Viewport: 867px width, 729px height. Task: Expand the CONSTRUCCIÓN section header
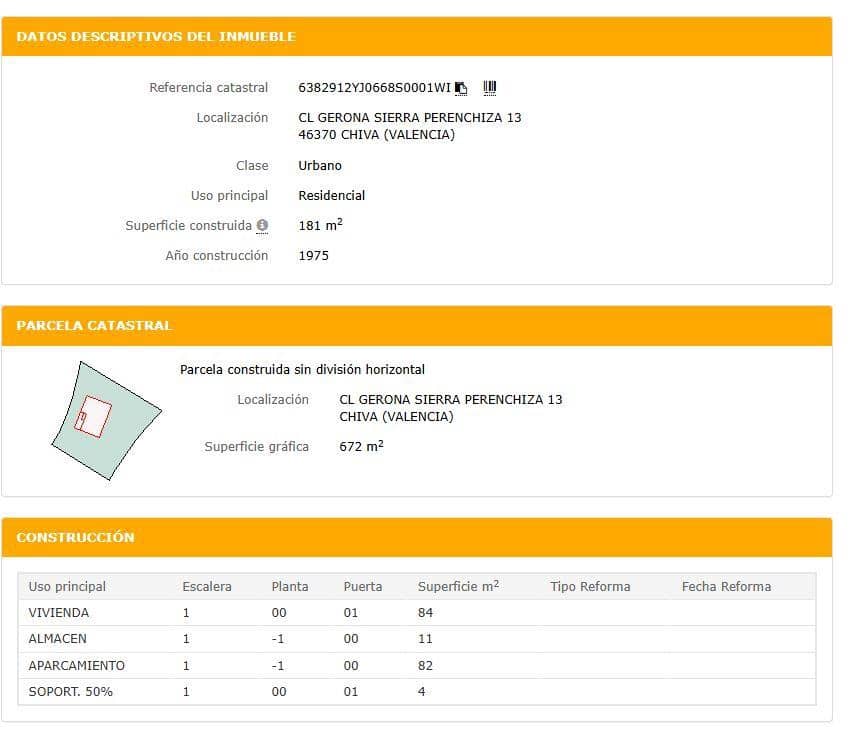point(76,537)
